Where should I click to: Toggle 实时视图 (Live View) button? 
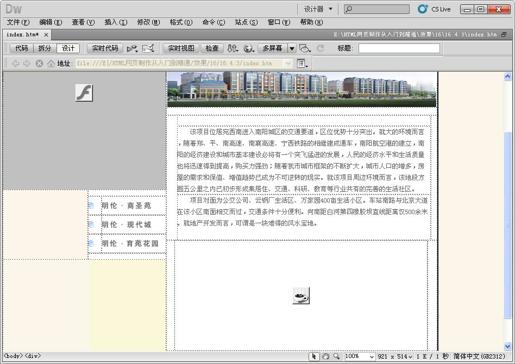[x=181, y=48]
